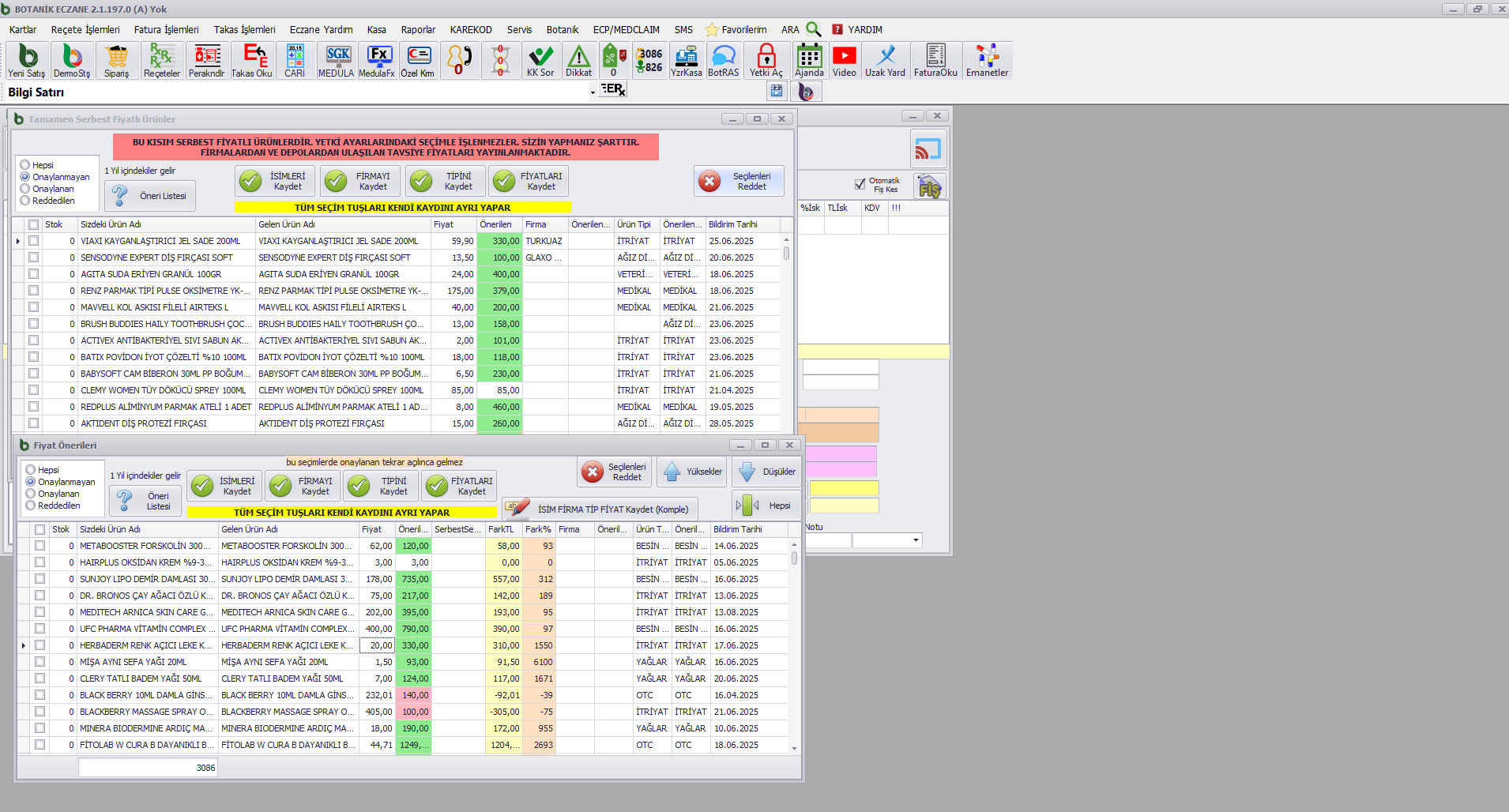
Task: Expand the Bilgi Satırı dropdown arrow
Action: [593, 92]
